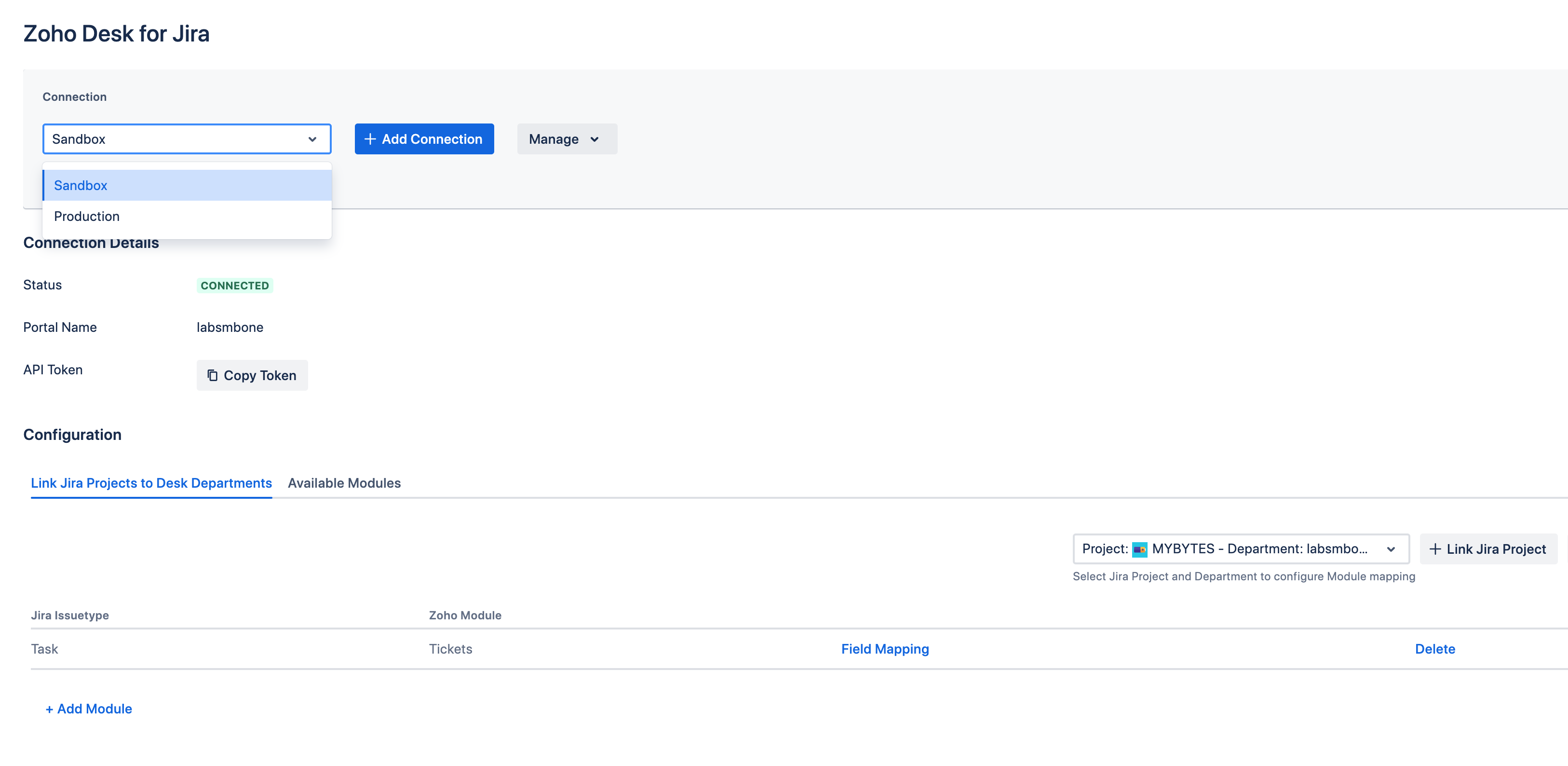Click the Task issuetype cell
This screenshot has height=766, width=1568.
[x=44, y=649]
